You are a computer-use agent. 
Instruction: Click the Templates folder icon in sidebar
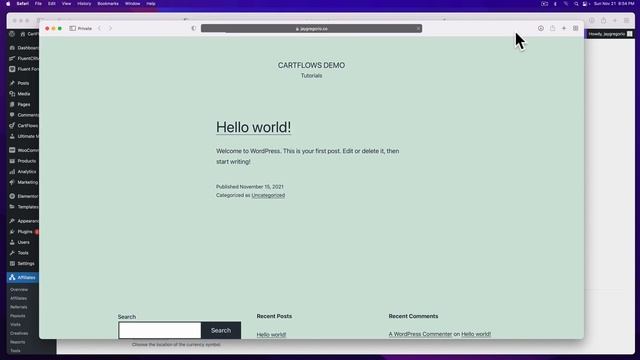pos(12,207)
